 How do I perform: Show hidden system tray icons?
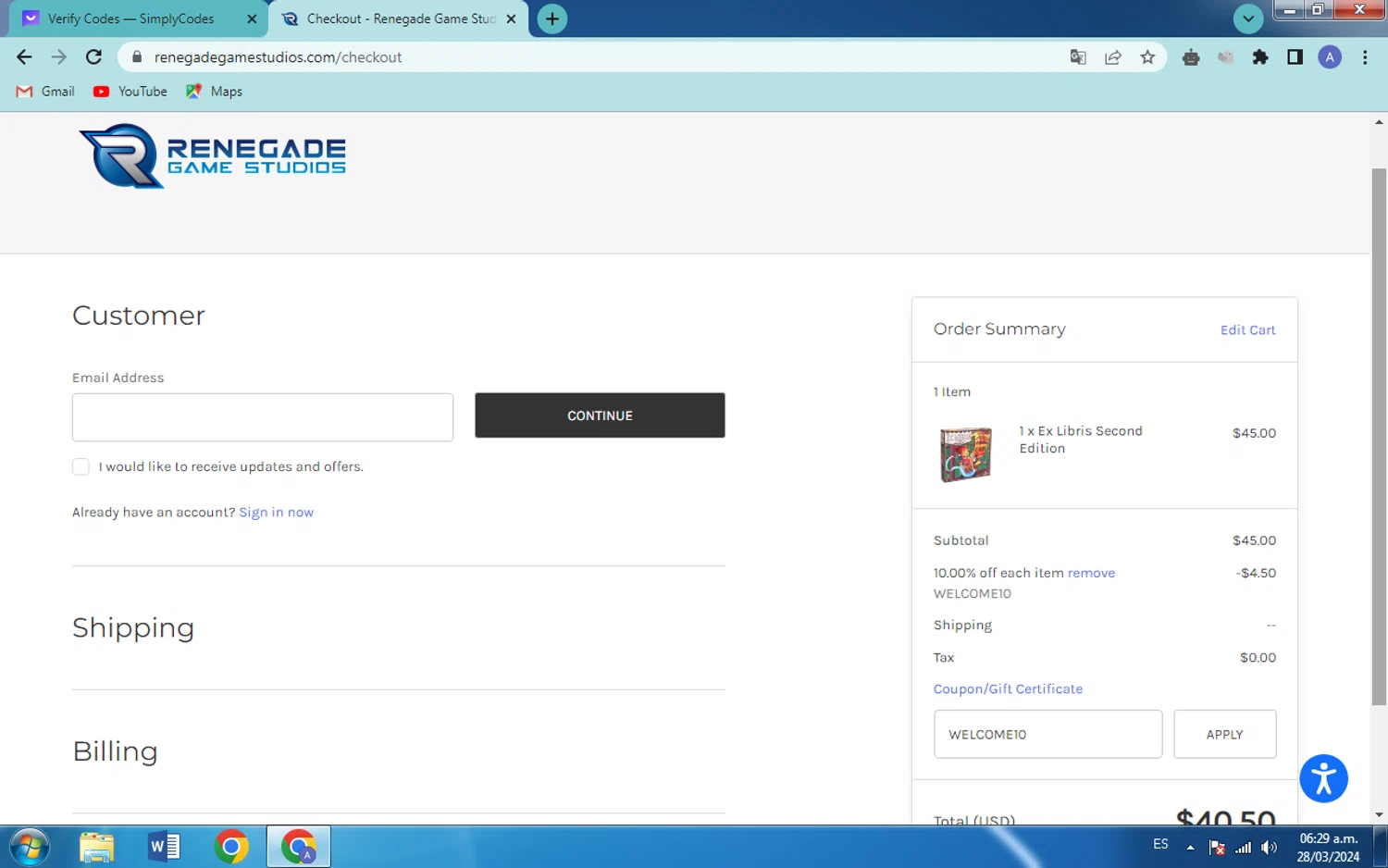1190,847
